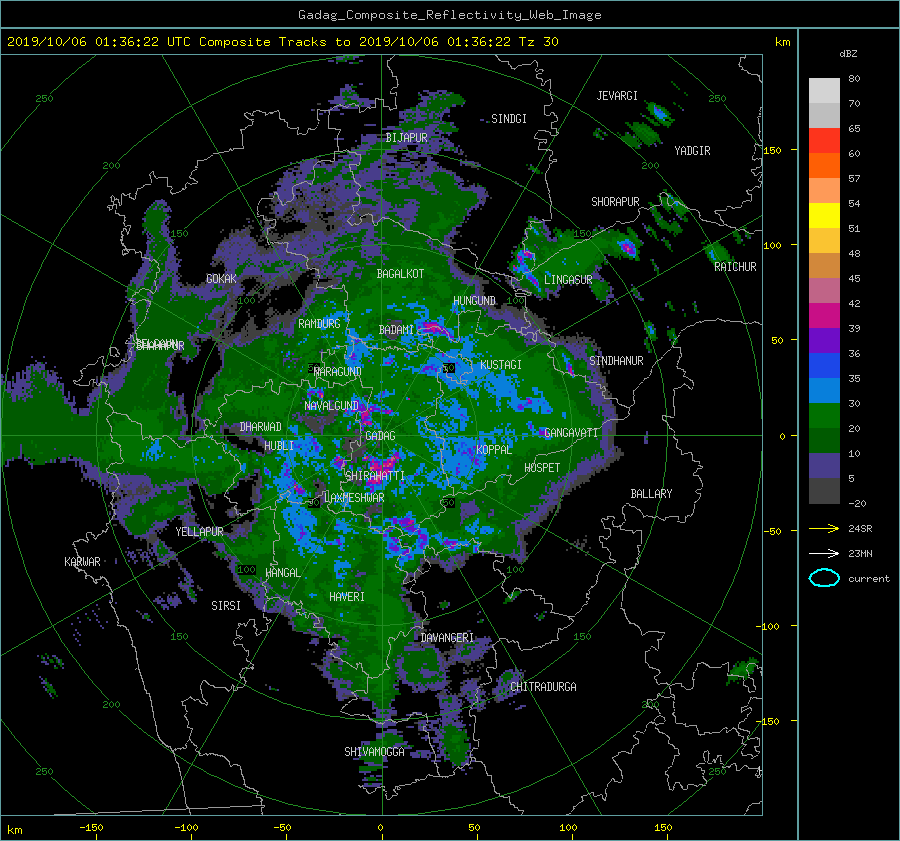This screenshot has height=841, width=900.
Task: Click the RAMDURG city label
Action: (x=319, y=324)
